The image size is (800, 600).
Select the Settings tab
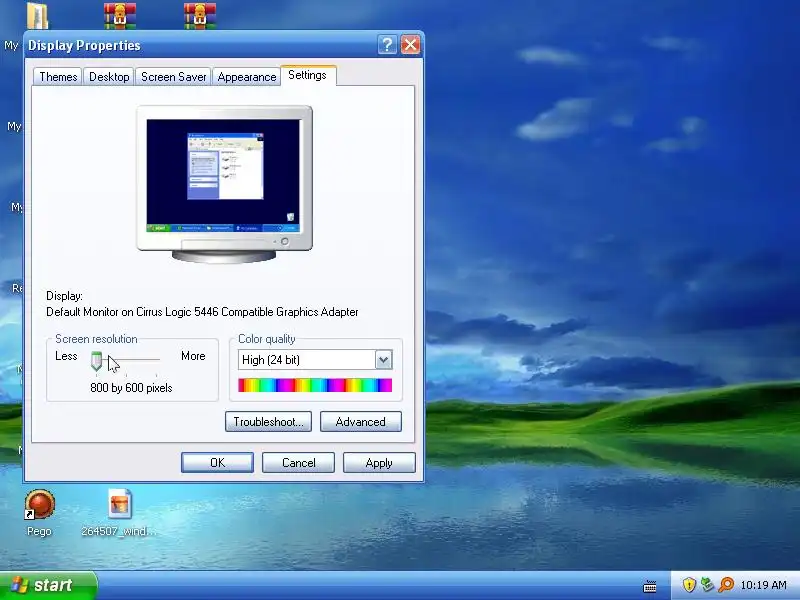[308, 76]
